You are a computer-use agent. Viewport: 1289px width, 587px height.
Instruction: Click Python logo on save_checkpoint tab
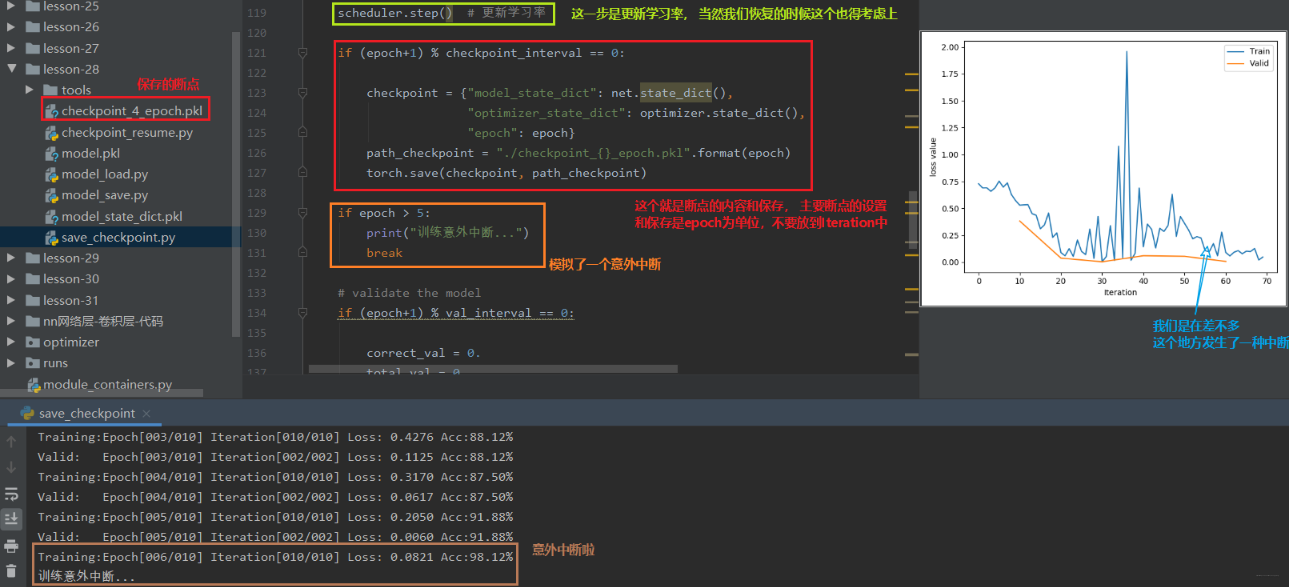click(27, 413)
